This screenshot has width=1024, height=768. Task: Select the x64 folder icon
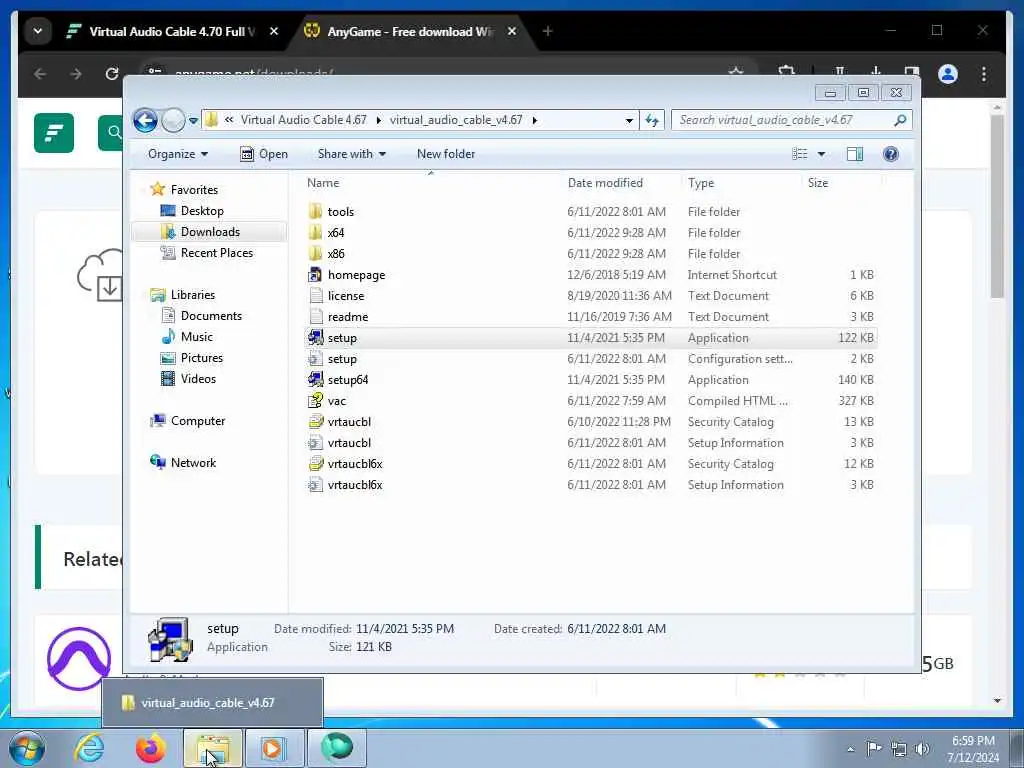315,232
